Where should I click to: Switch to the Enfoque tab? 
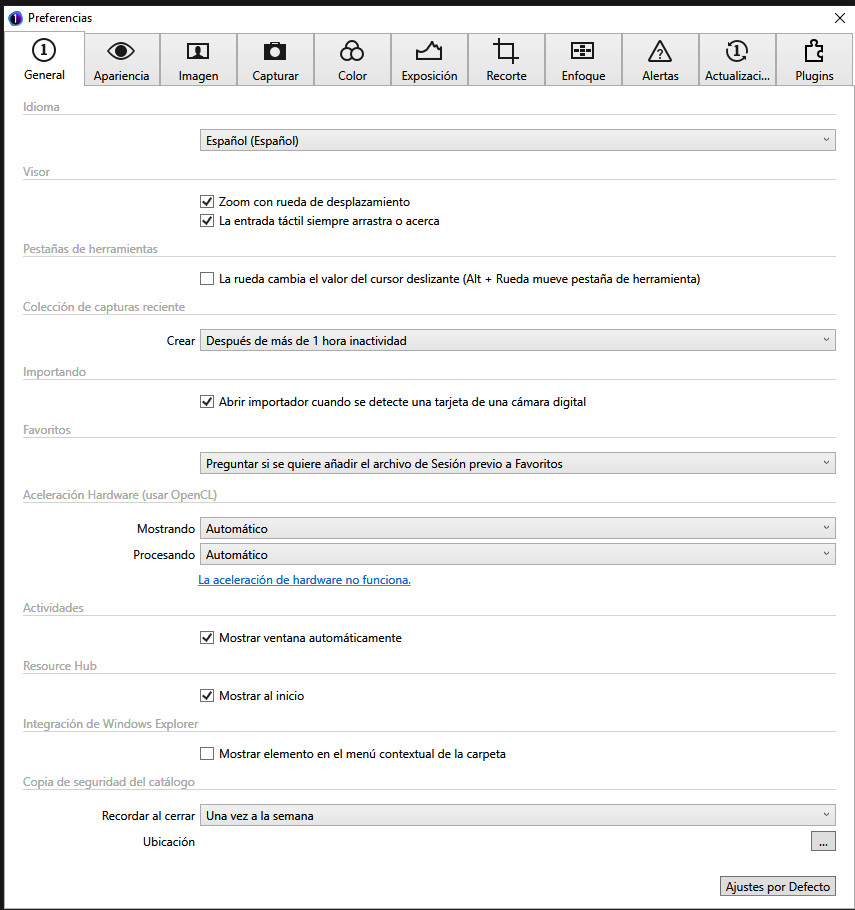pos(583,60)
